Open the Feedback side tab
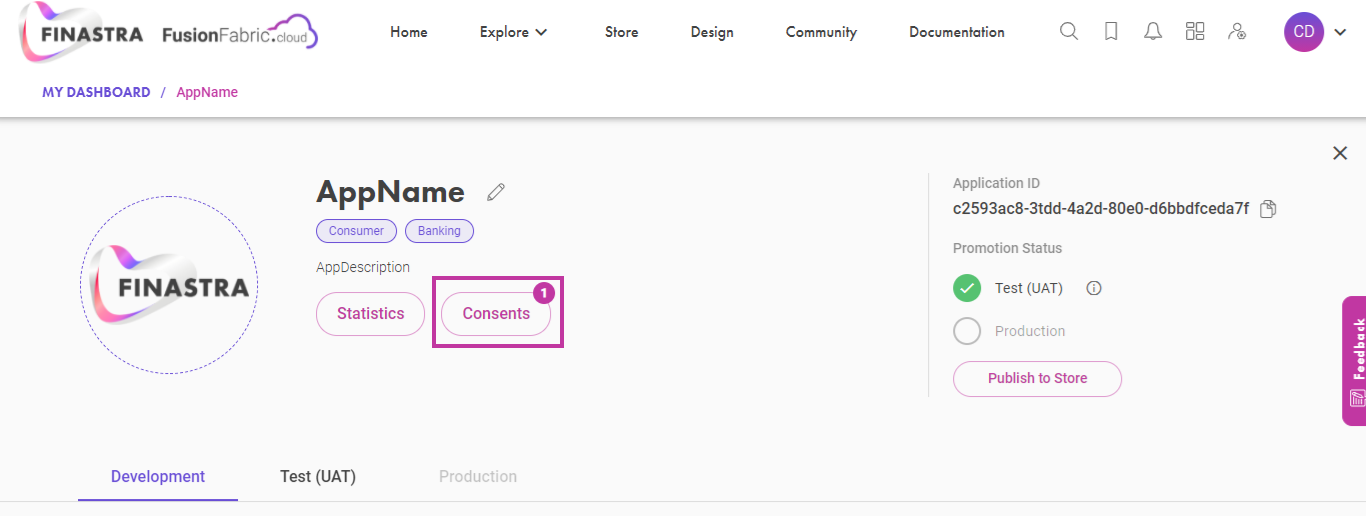This screenshot has width=1366, height=516. (1354, 361)
